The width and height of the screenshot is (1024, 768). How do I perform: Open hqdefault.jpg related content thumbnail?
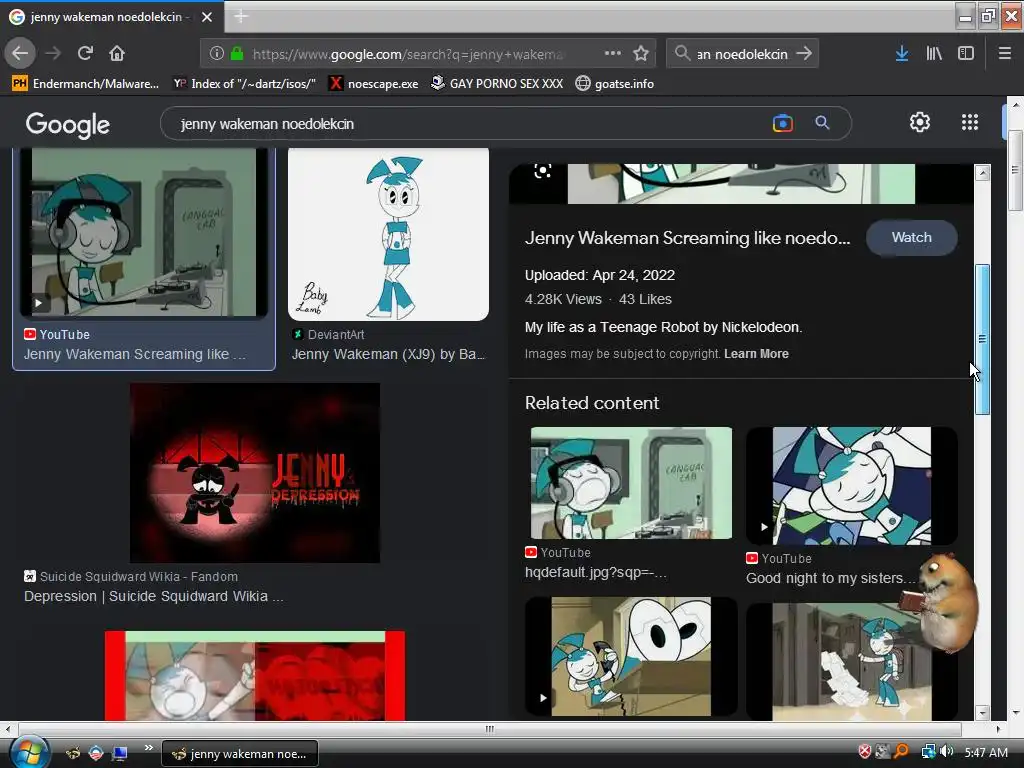coord(631,483)
